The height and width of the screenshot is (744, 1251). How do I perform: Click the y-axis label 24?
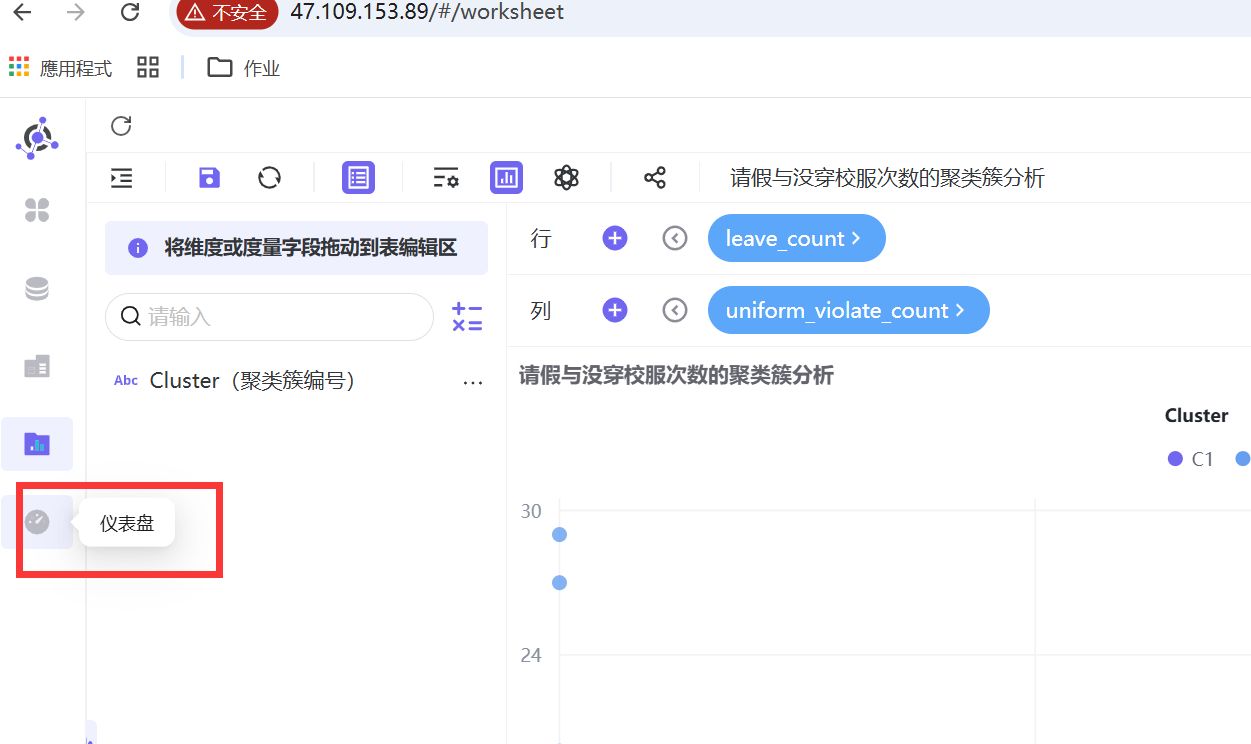point(531,655)
